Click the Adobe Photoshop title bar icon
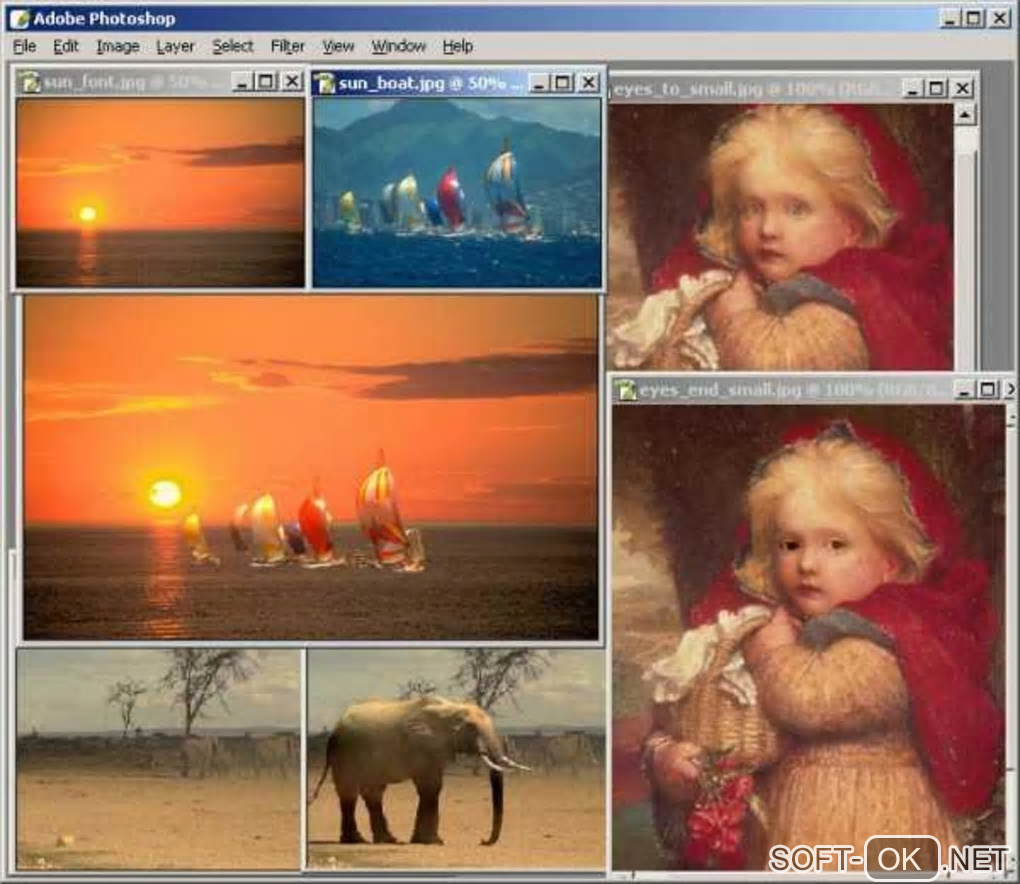The height and width of the screenshot is (884, 1020). (18, 18)
